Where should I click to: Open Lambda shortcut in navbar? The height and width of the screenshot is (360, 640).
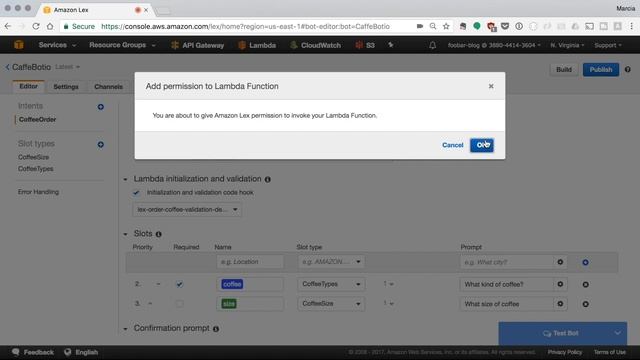point(257,45)
